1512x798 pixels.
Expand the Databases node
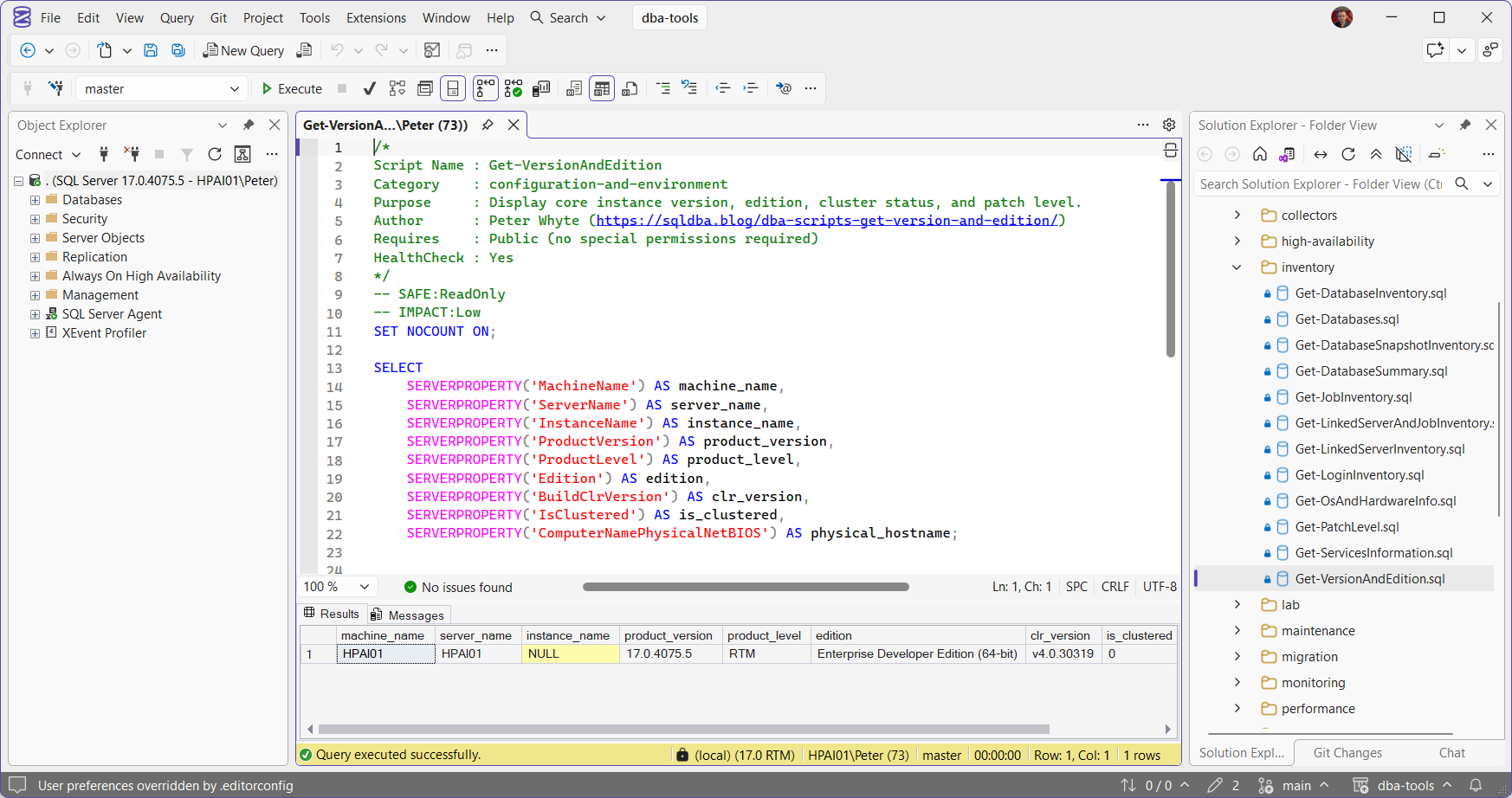coord(35,200)
